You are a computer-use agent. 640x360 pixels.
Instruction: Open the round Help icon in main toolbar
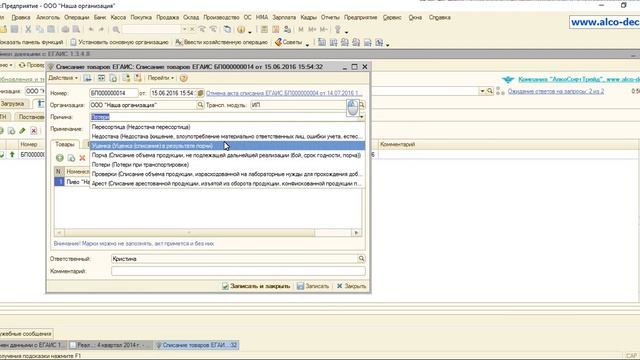pos(241,29)
